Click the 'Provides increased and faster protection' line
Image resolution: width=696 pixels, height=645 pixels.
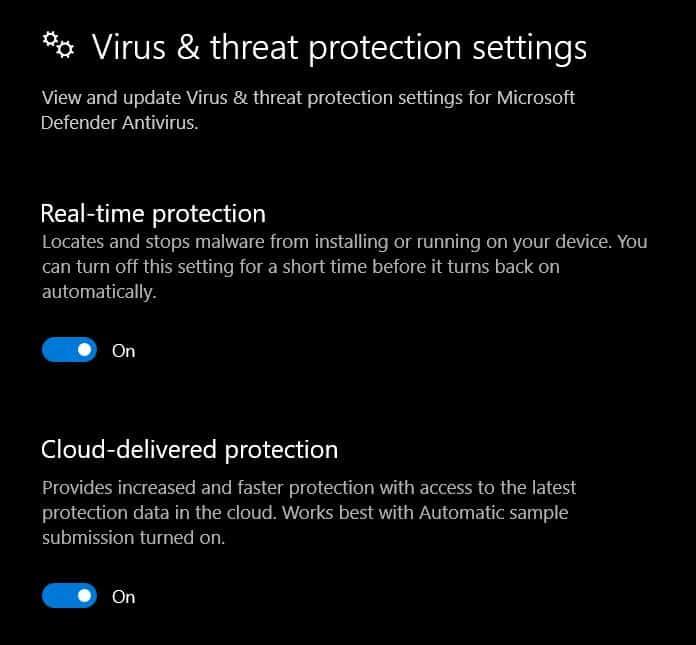[309, 488]
